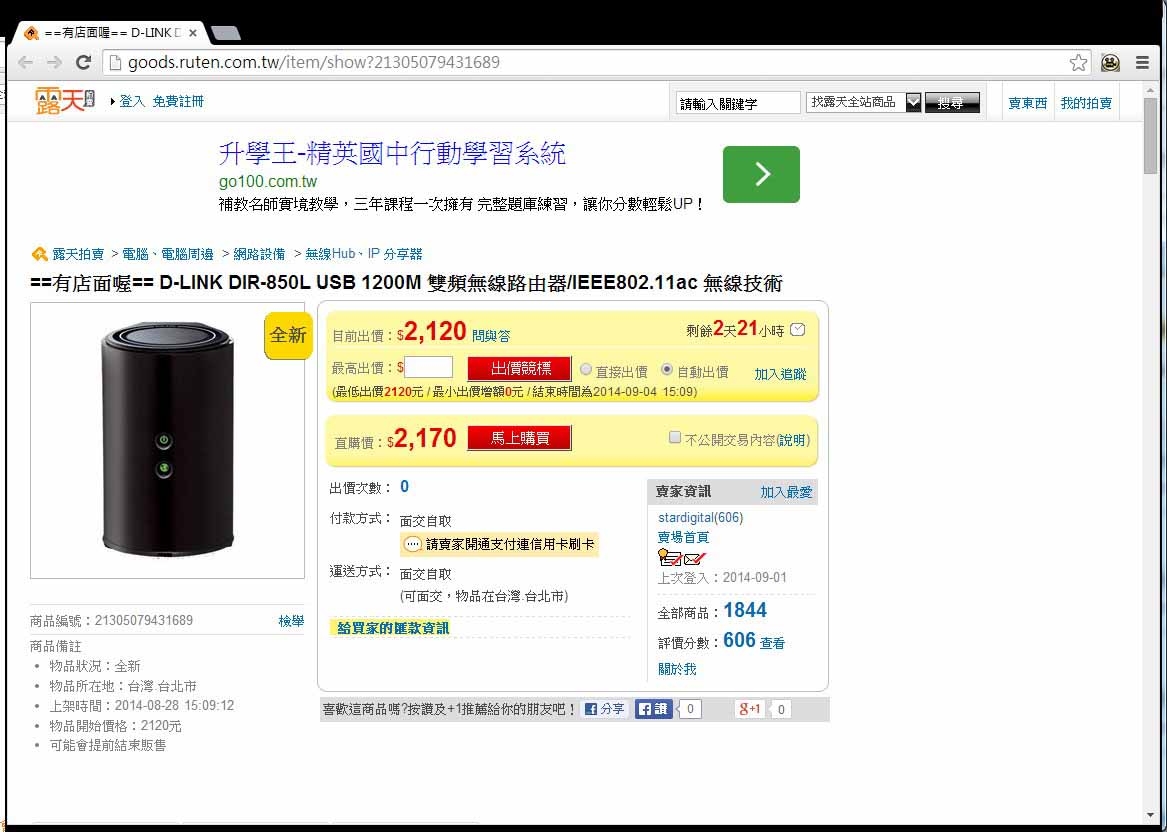Click 查看 next to the rating score
1167x832 pixels.
coord(773,643)
